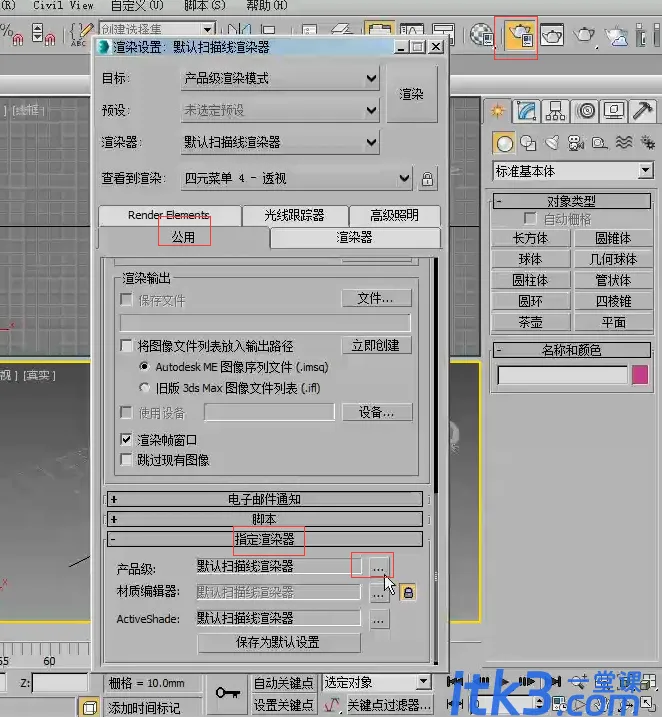Image resolution: width=662 pixels, height=717 pixels.
Task: Open the 预设 preset dropdown
Action: (280, 110)
